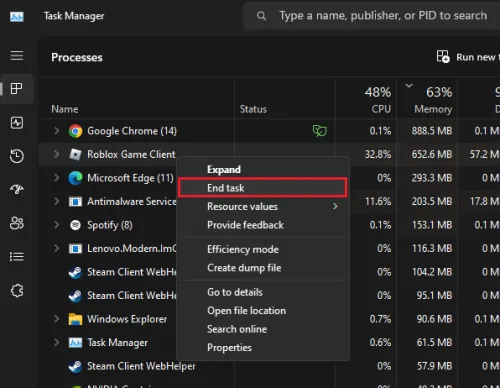Click the Run new task button label
The image size is (500, 388).
tap(478, 57)
